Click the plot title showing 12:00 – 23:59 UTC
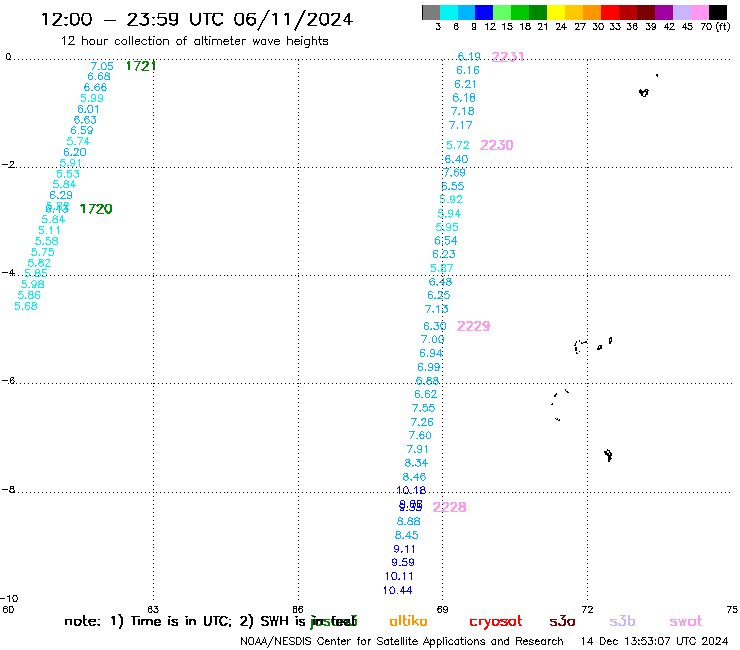Image resolution: width=740 pixels, height=650 pixels. click(x=197, y=20)
